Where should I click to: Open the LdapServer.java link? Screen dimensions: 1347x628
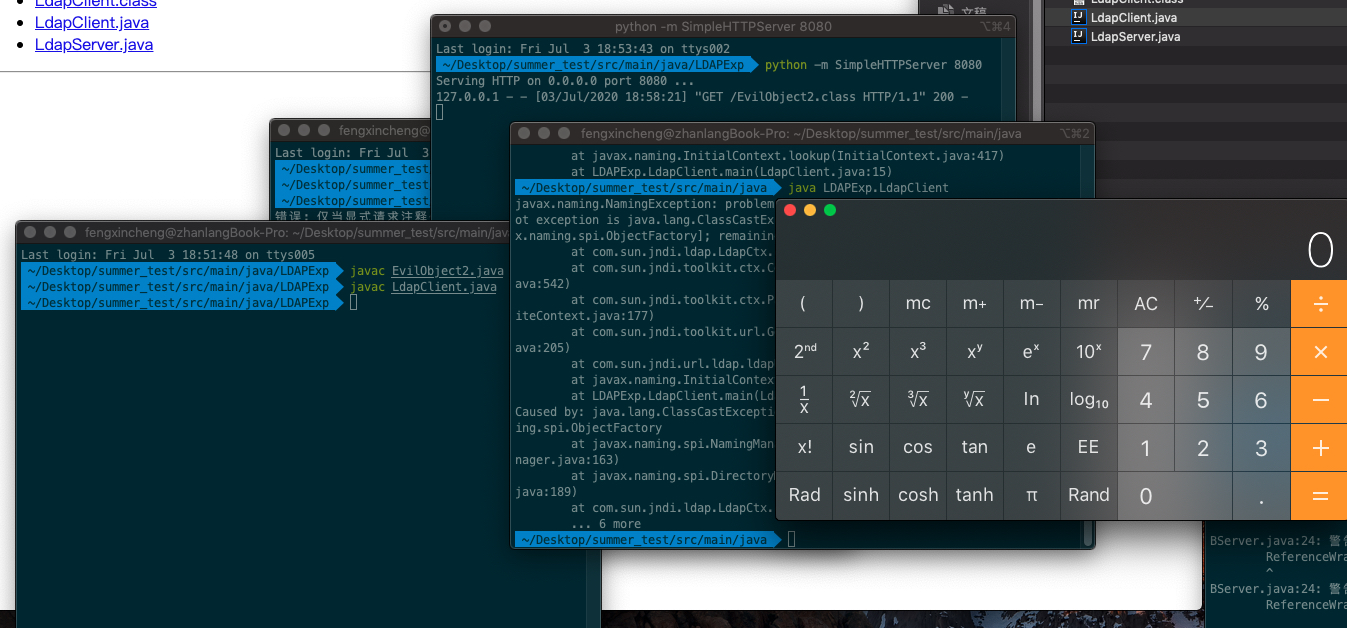tap(94, 45)
